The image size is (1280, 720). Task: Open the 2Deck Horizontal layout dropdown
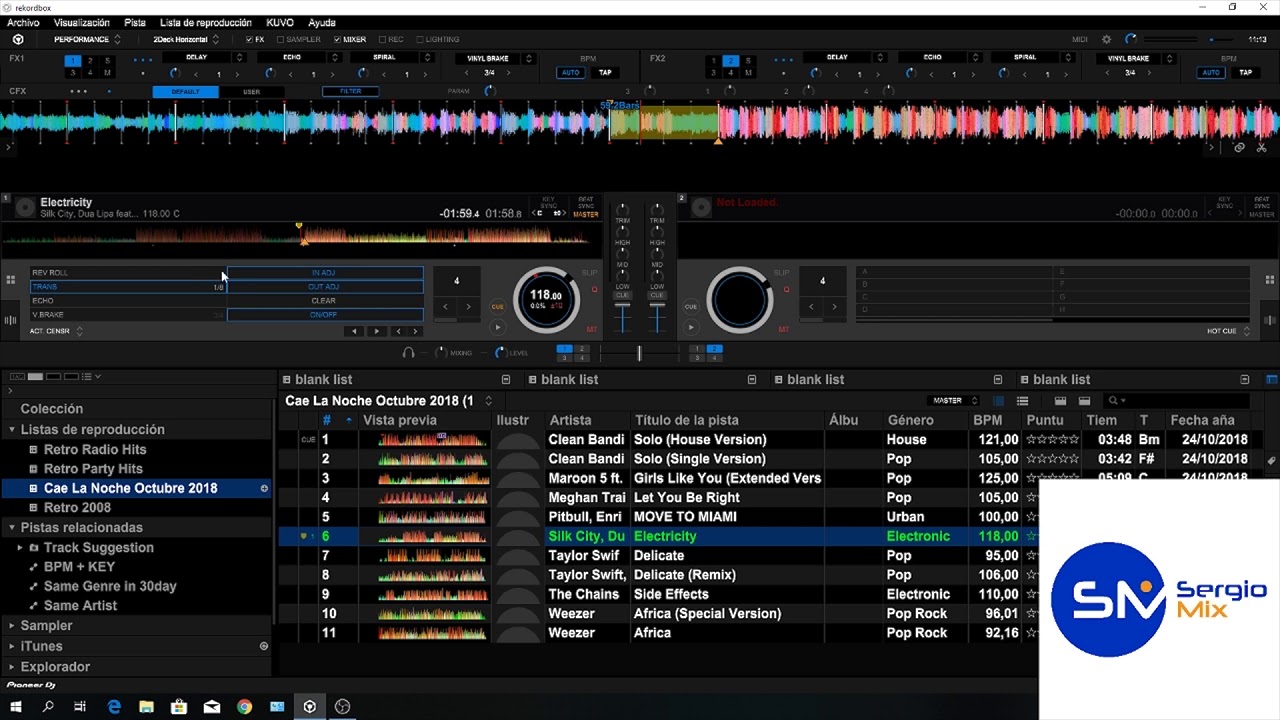[186, 40]
